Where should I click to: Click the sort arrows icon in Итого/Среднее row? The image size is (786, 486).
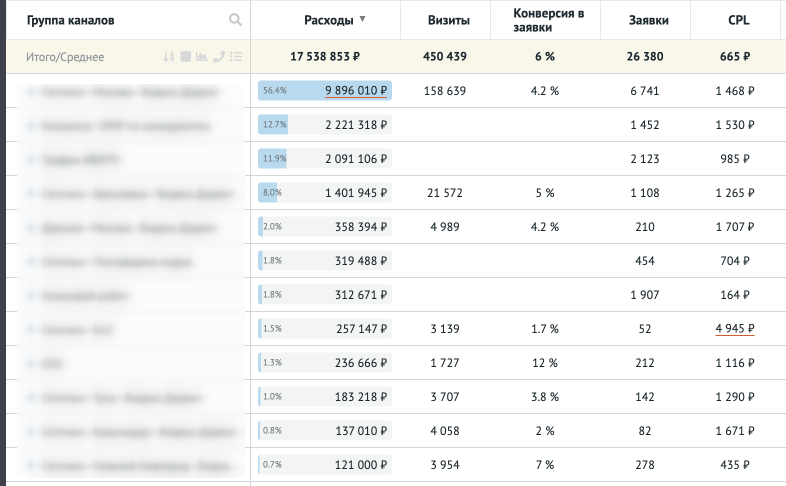coord(168,56)
